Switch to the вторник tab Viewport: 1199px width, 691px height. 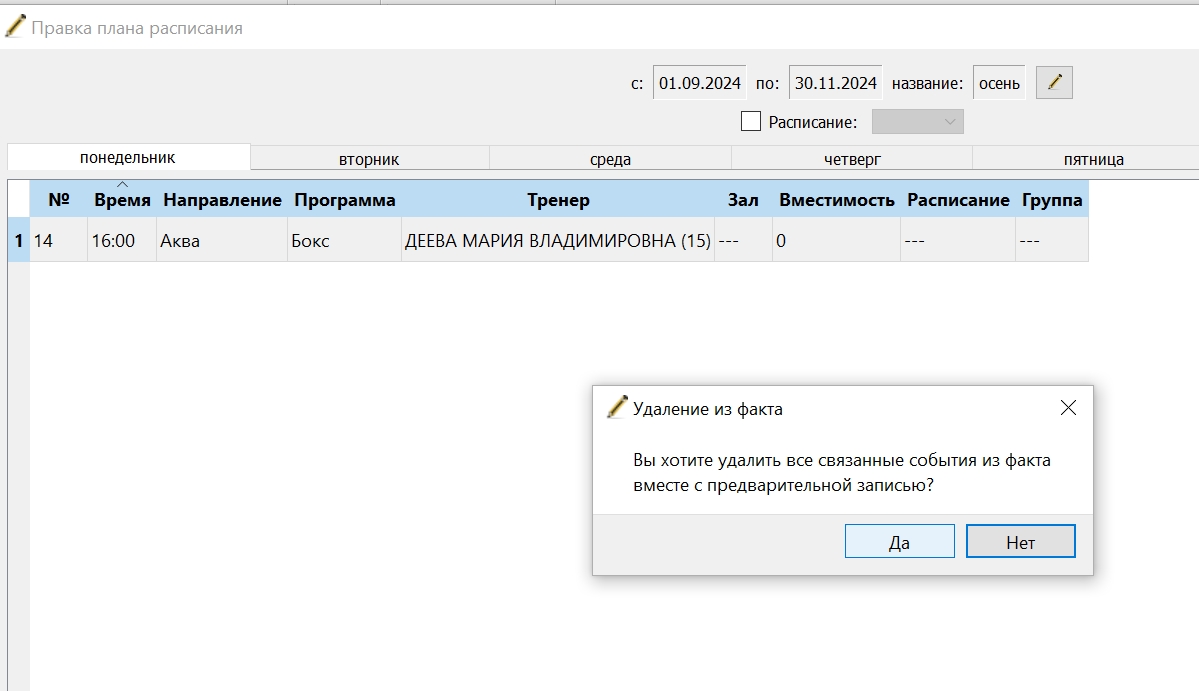pyautogui.click(x=369, y=159)
